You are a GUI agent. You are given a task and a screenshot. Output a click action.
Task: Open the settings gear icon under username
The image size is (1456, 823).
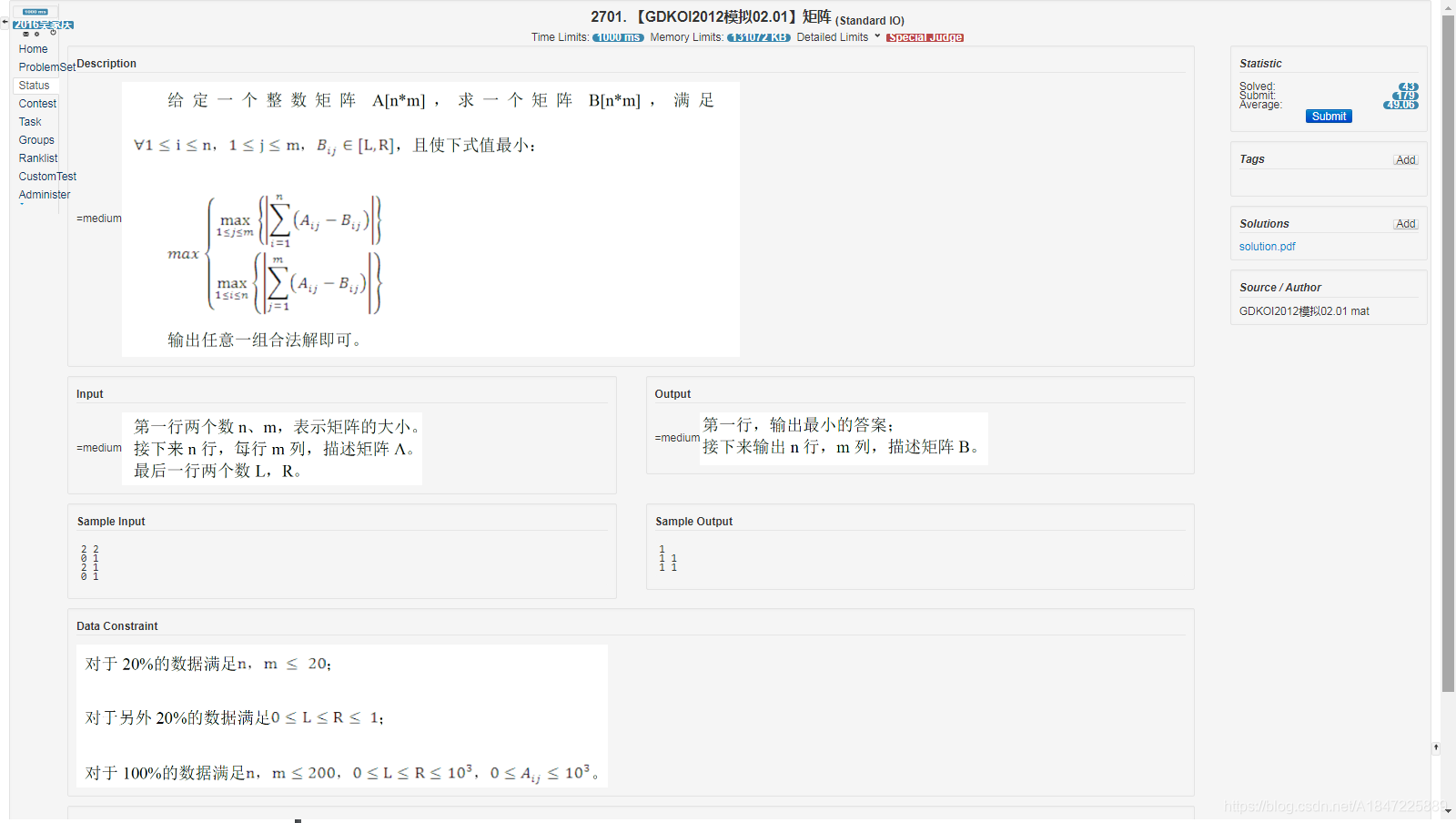pyautogui.click(x=36, y=34)
